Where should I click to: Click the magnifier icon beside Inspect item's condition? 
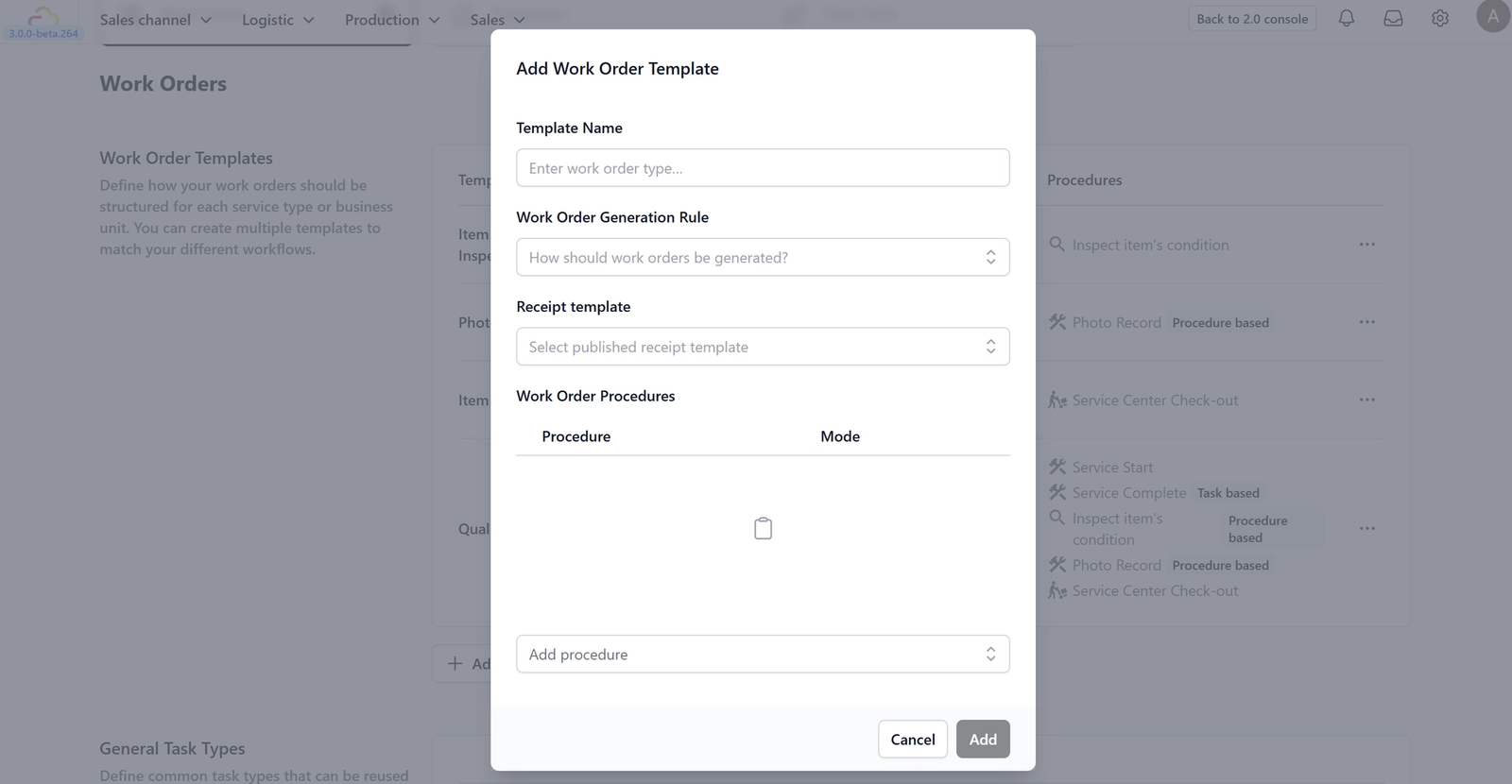[1057, 244]
